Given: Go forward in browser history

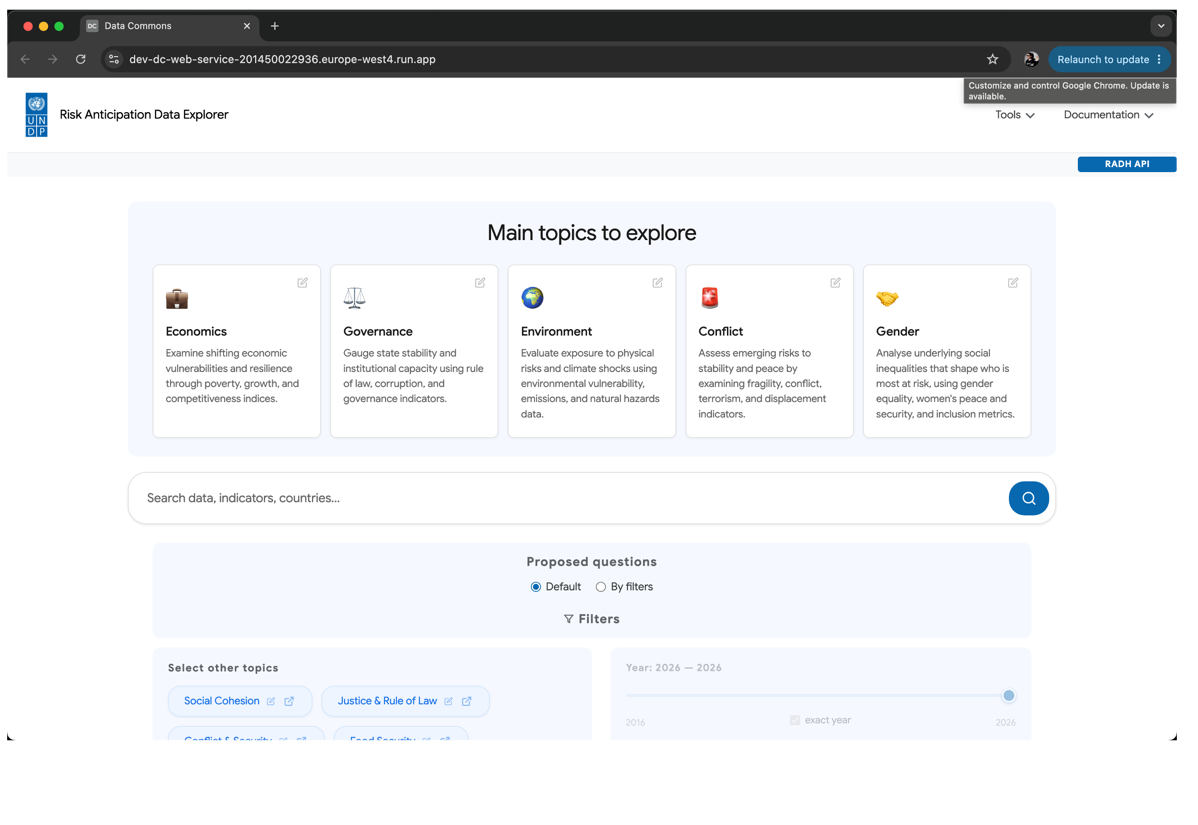Looking at the screenshot, I should point(53,59).
